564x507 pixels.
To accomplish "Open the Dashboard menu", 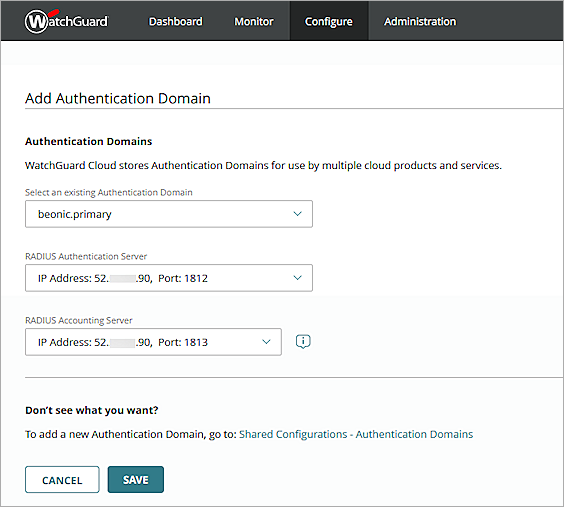I will [176, 22].
